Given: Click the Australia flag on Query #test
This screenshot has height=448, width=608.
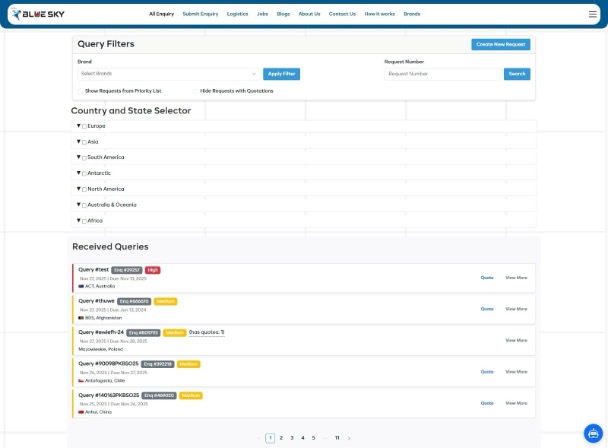Looking at the screenshot, I should click(80, 286).
